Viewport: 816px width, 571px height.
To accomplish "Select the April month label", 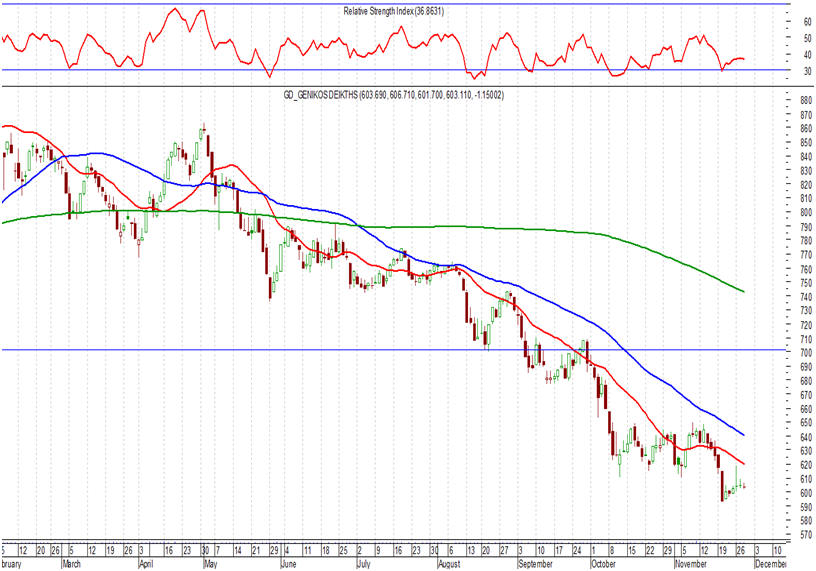I will 147,564.
